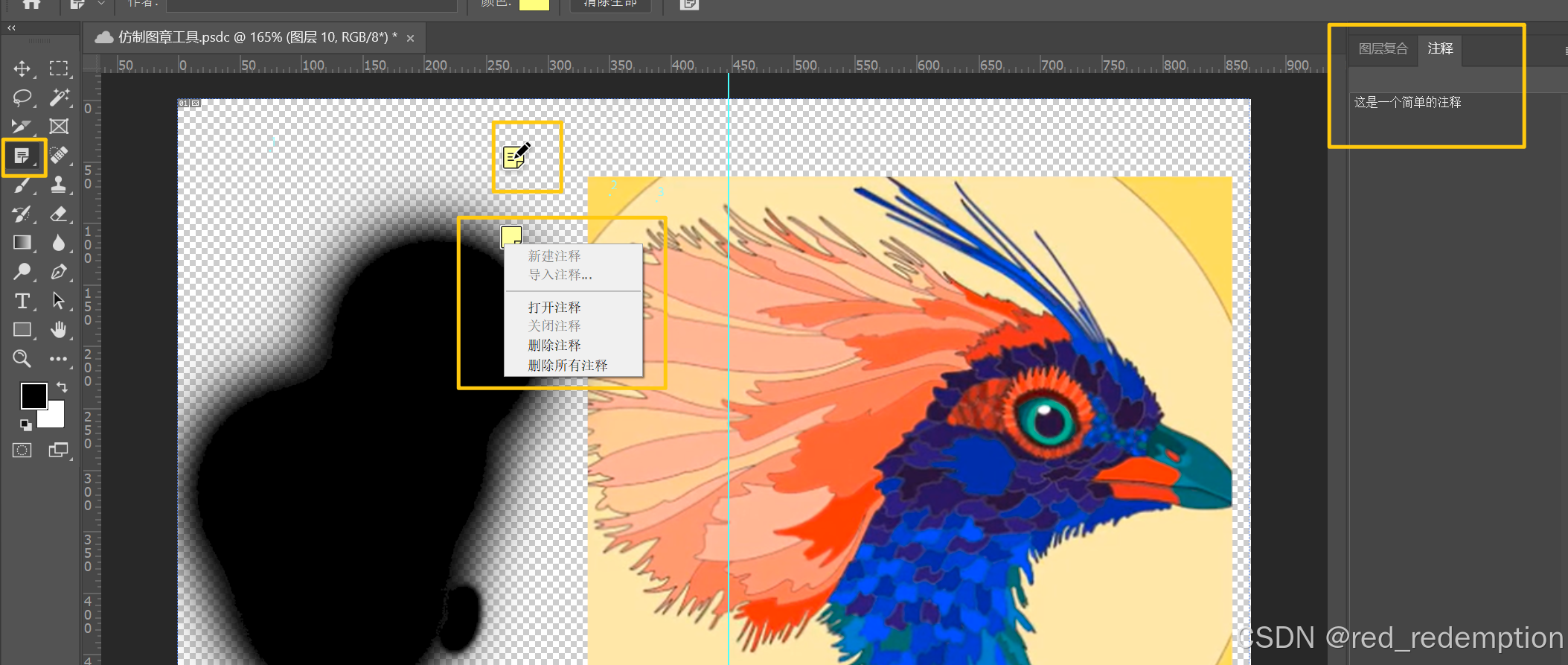This screenshot has height=665, width=1568.
Task: Select the Crop tool
Action: [22, 127]
